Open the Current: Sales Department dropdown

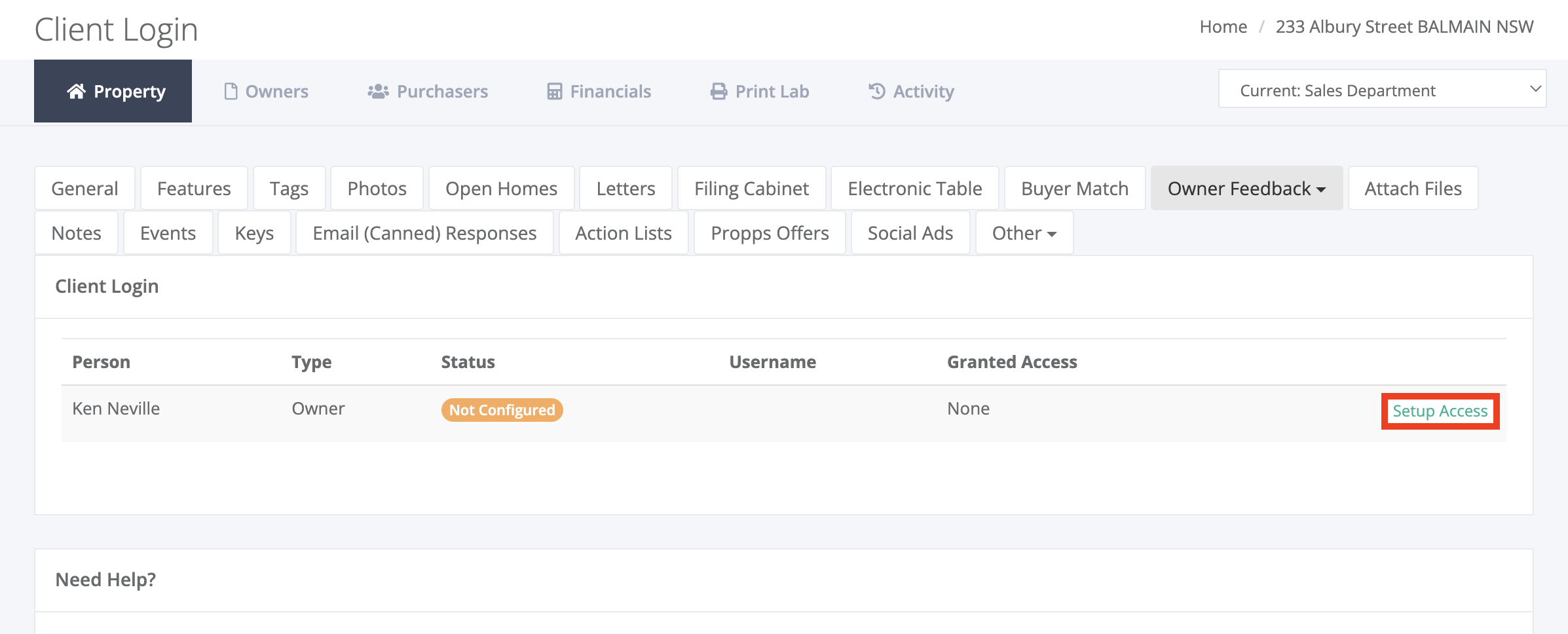[x=1382, y=90]
